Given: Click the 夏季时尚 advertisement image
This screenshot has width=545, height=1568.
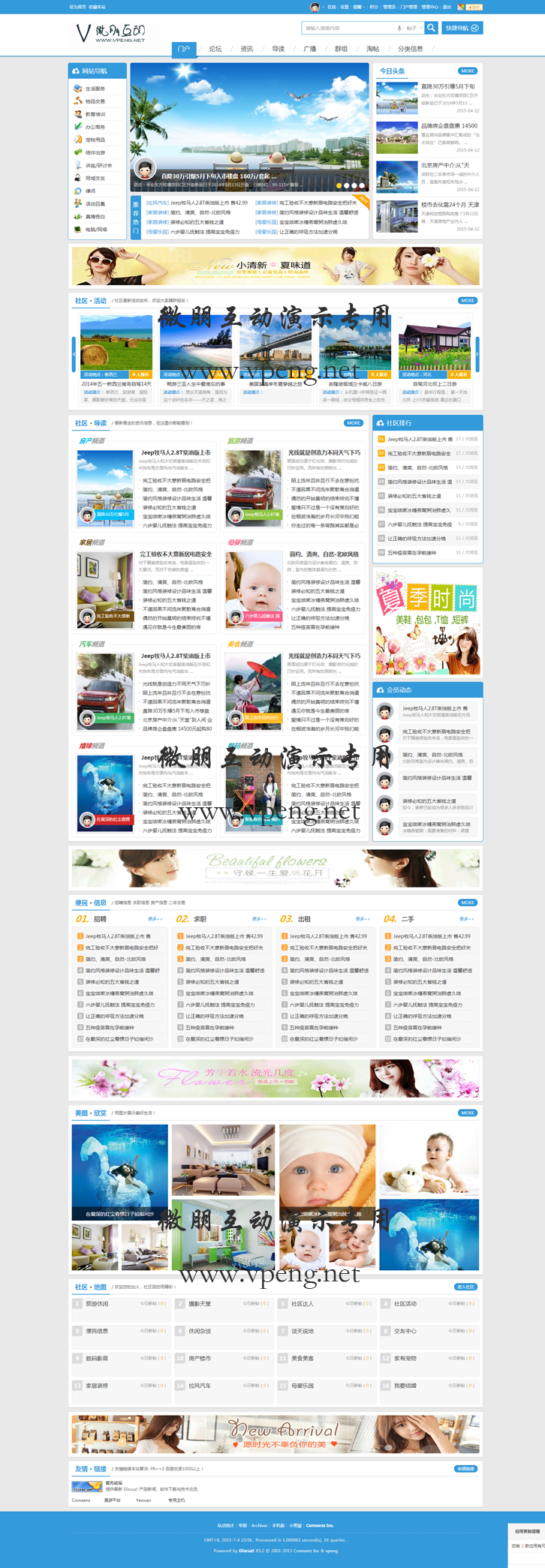Looking at the screenshot, I should point(428,621).
